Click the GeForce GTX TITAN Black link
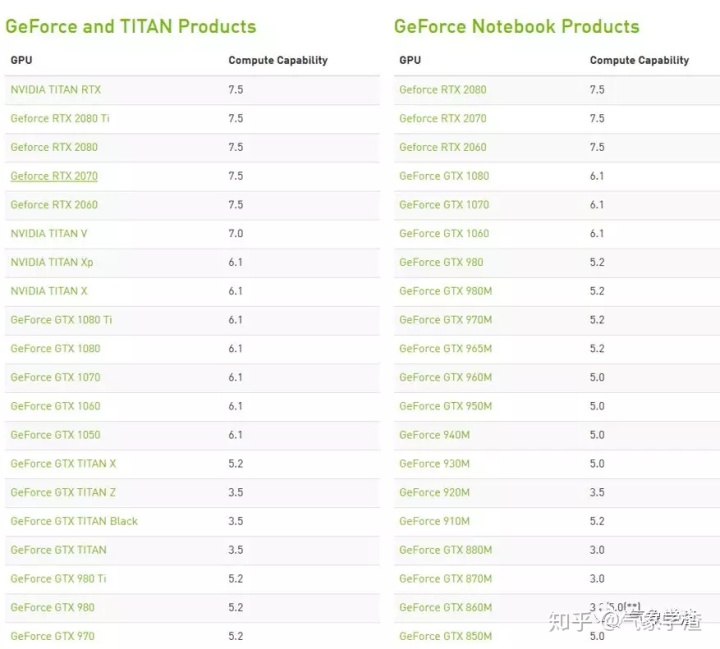This screenshot has height=649, width=720. click(74, 521)
